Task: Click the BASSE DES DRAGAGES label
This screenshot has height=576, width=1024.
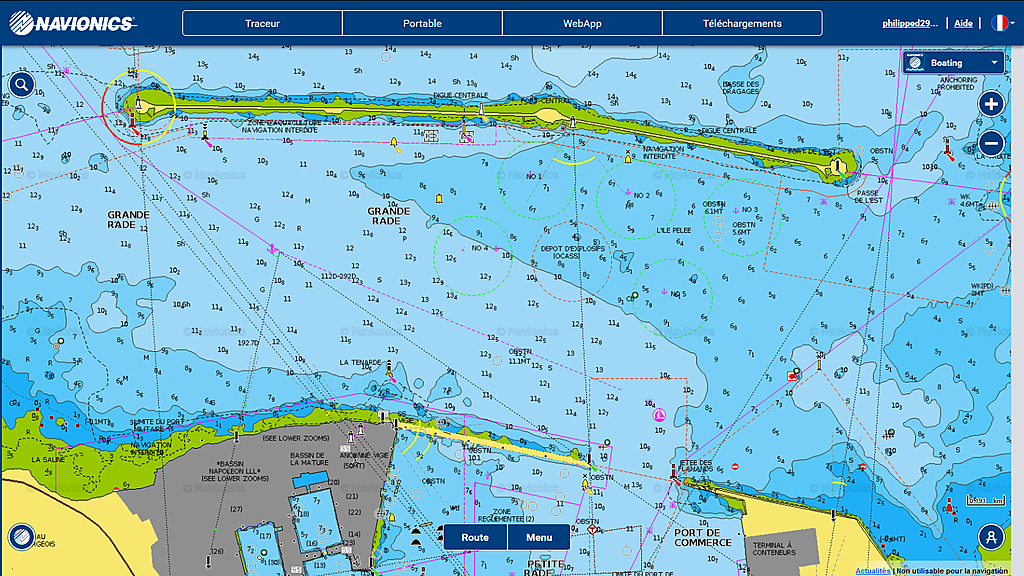Action: pos(741,88)
